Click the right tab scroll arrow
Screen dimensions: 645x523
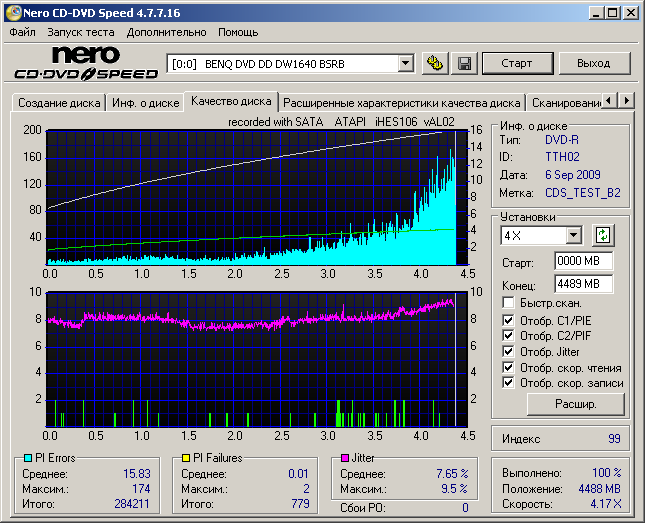pos(626,100)
